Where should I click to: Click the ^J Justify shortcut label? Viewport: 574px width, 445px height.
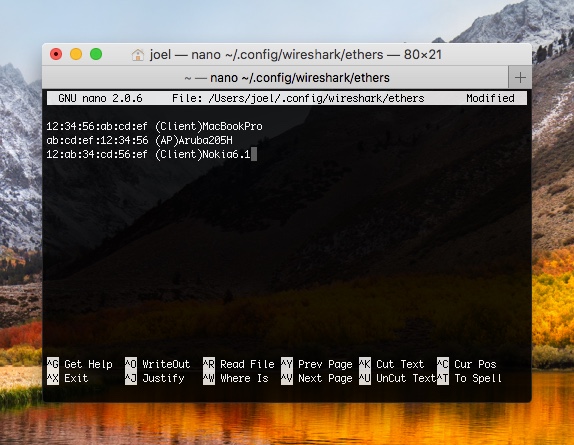(x=155, y=378)
